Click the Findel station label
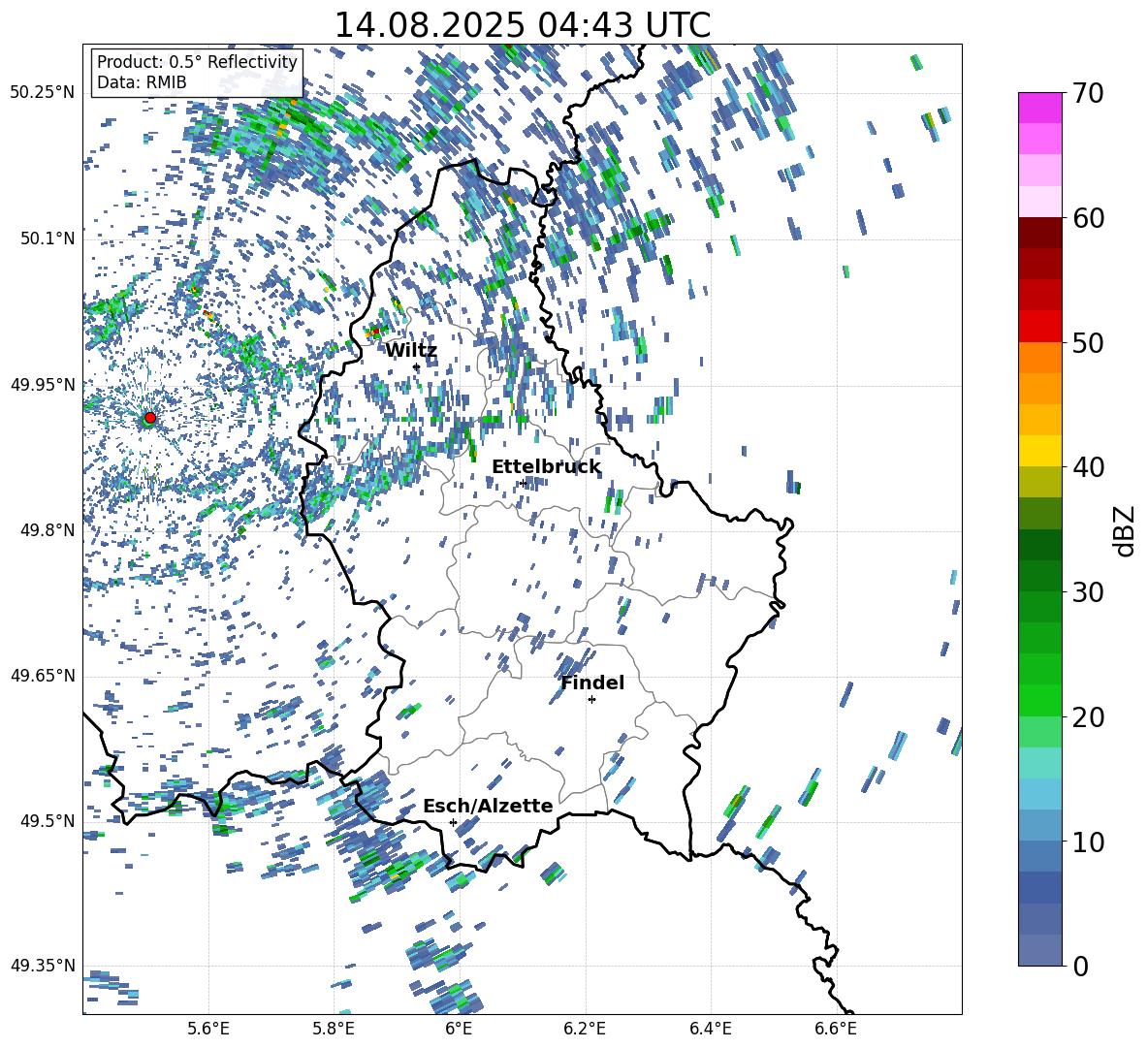 tap(592, 683)
